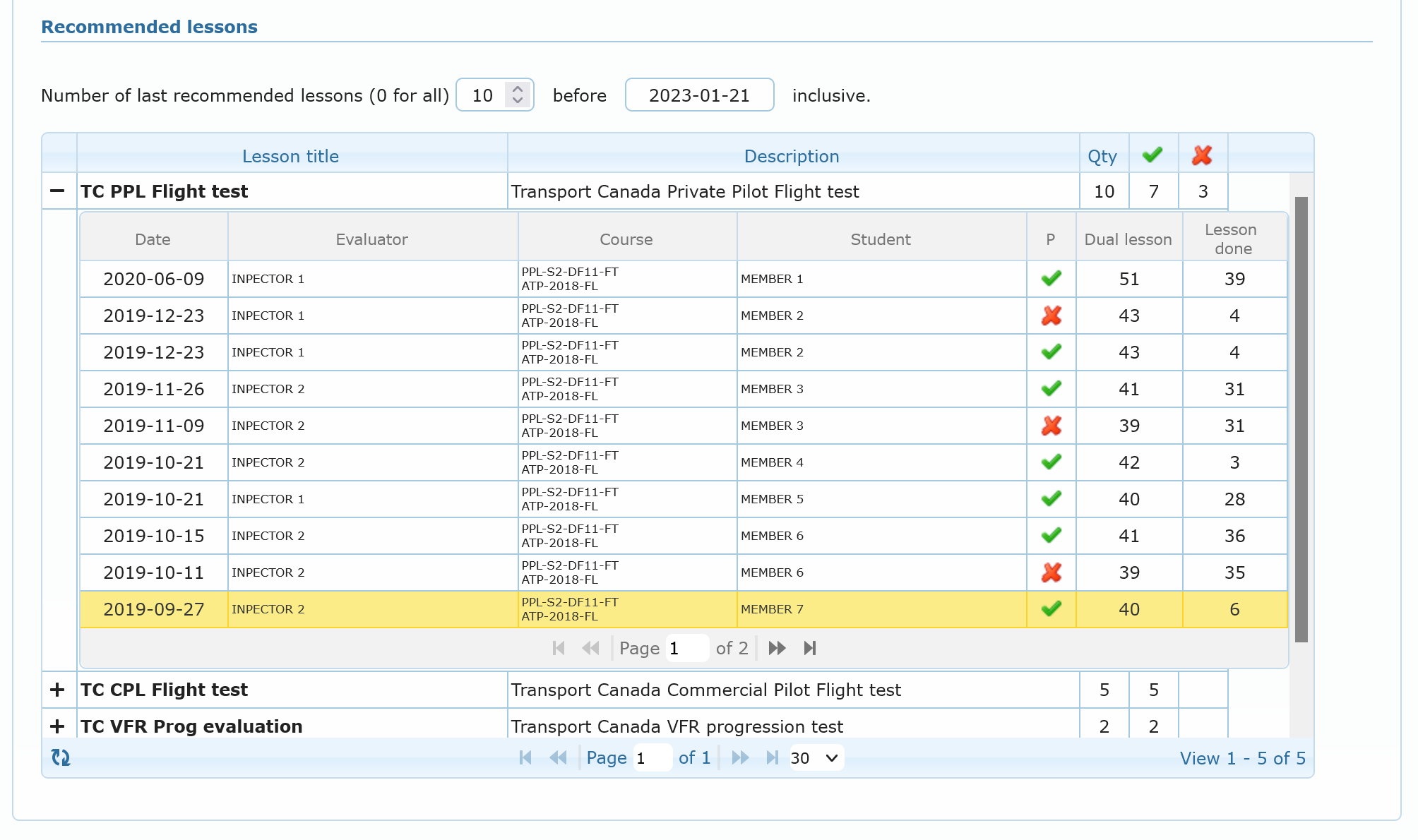The height and width of the screenshot is (840, 1418).
Task: Click the refresh grid icon
Action: click(61, 757)
